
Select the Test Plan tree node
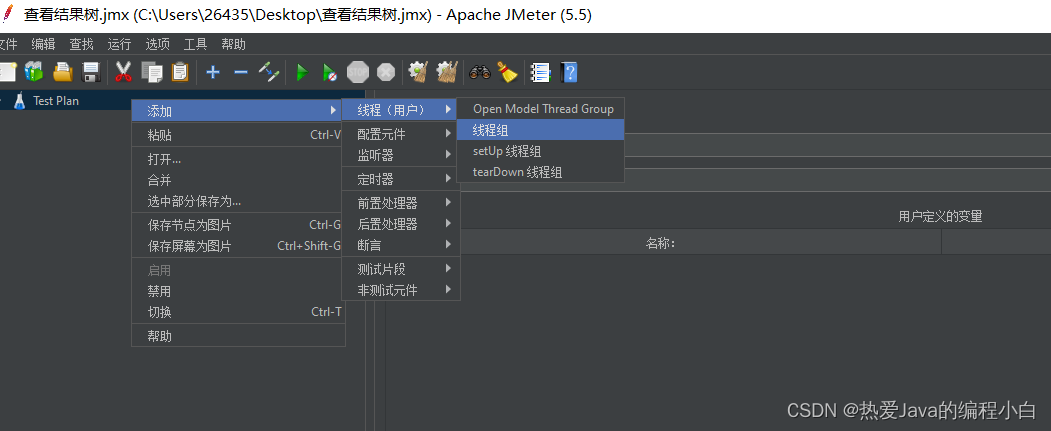coord(56,101)
